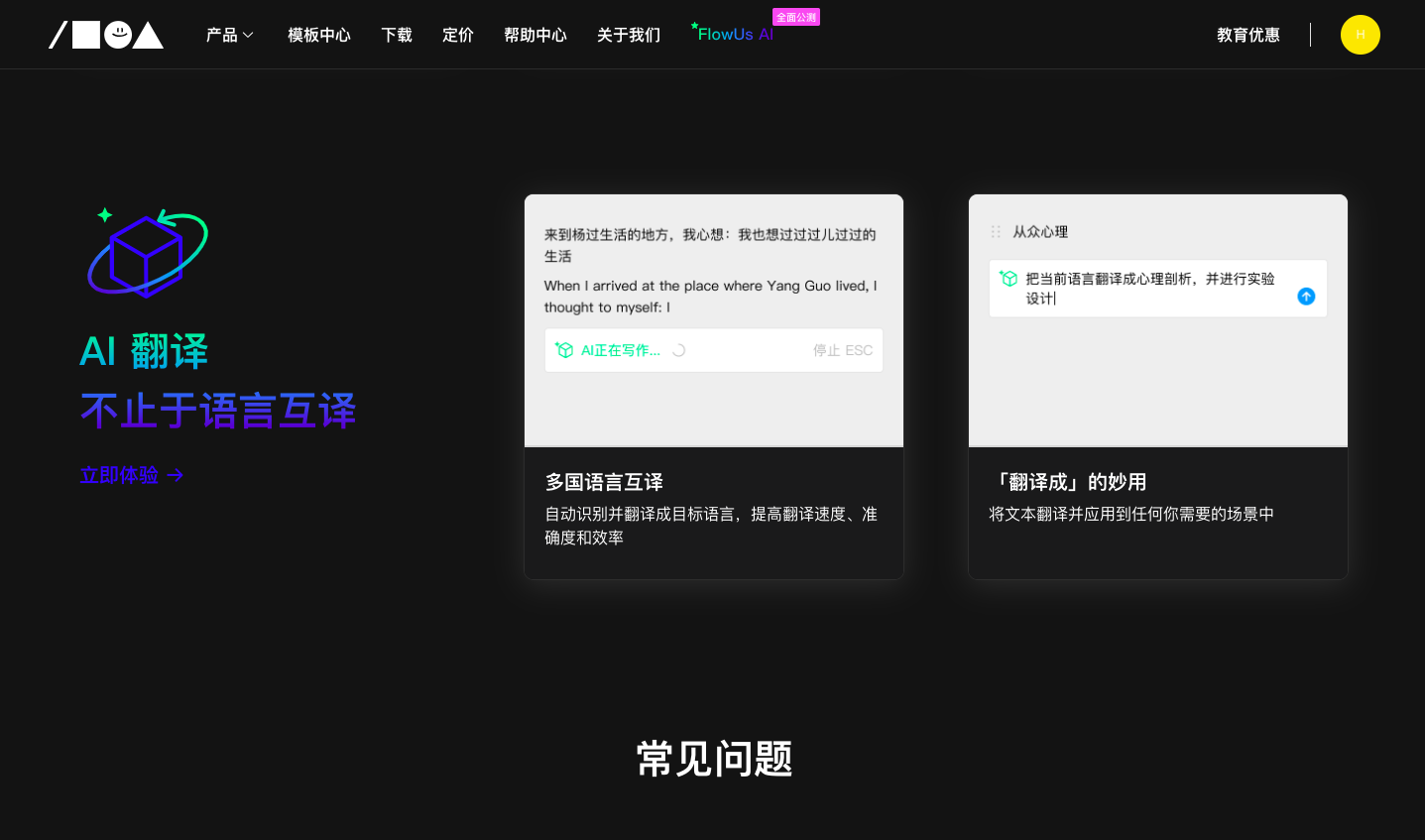1425x840 pixels.
Task: Click the 自动识别并翻译成目标语言 description
Action: click(711, 526)
